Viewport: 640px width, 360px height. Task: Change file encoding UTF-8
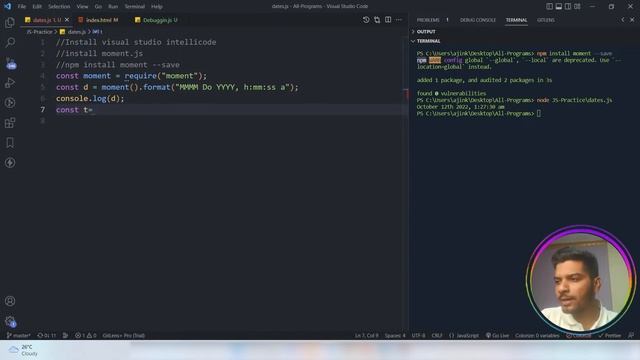[x=418, y=335]
